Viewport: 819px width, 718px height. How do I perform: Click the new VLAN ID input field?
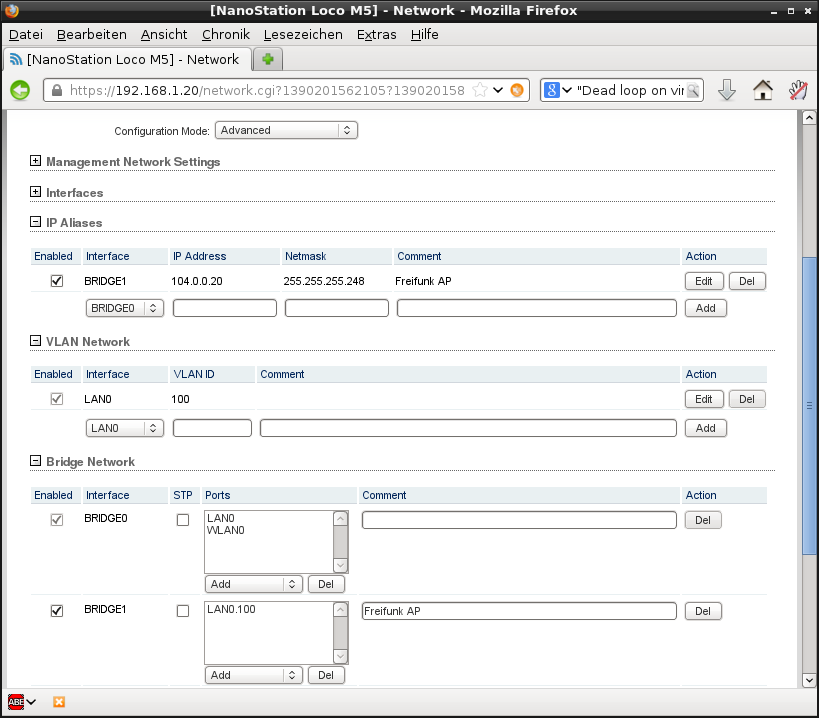coord(212,428)
